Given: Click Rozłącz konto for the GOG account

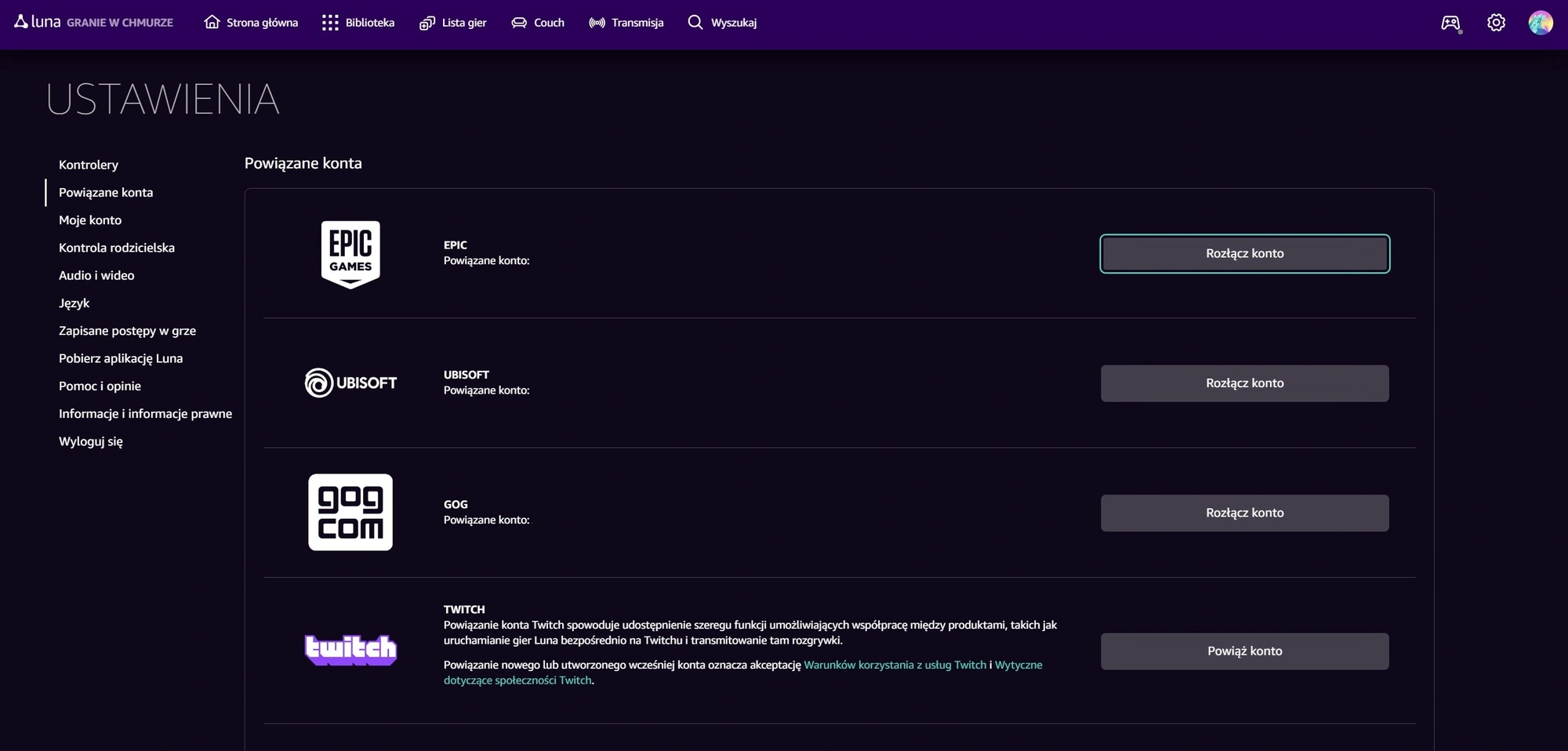Looking at the screenshot, I should pyautogui.click(x=1245, y=513).
